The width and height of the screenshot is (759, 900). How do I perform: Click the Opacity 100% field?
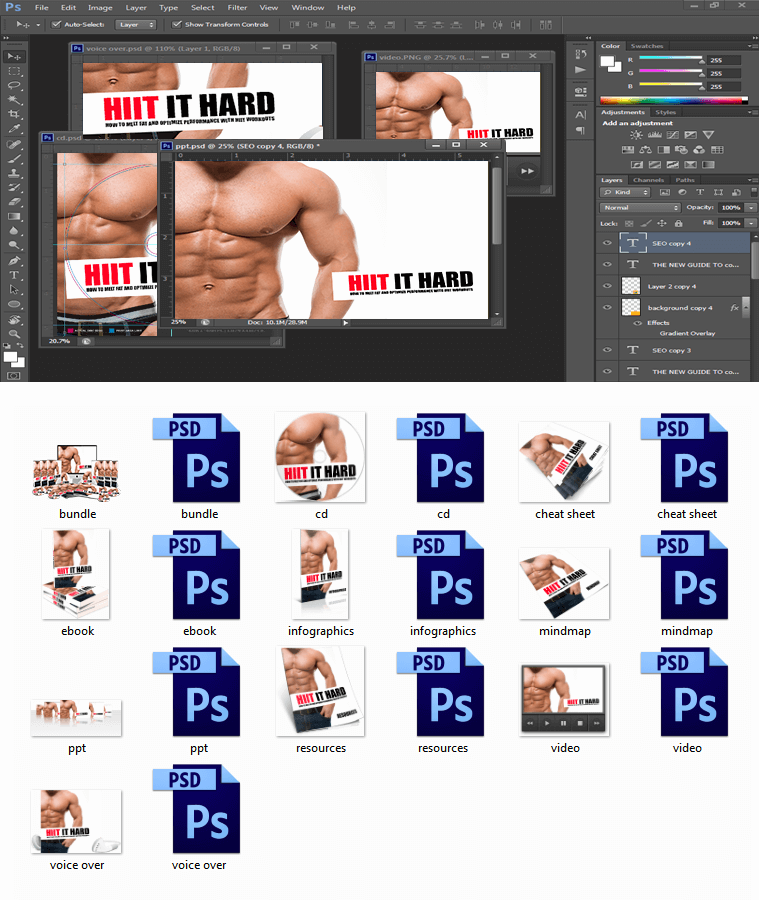(731, 208)
